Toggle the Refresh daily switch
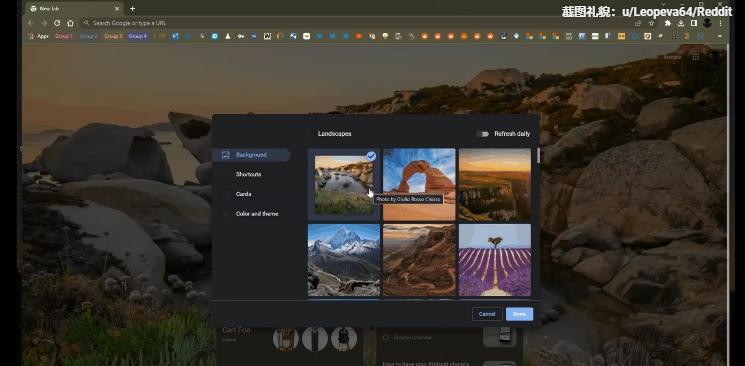Viewport: 745px width, 366px height. coord(482,134)
